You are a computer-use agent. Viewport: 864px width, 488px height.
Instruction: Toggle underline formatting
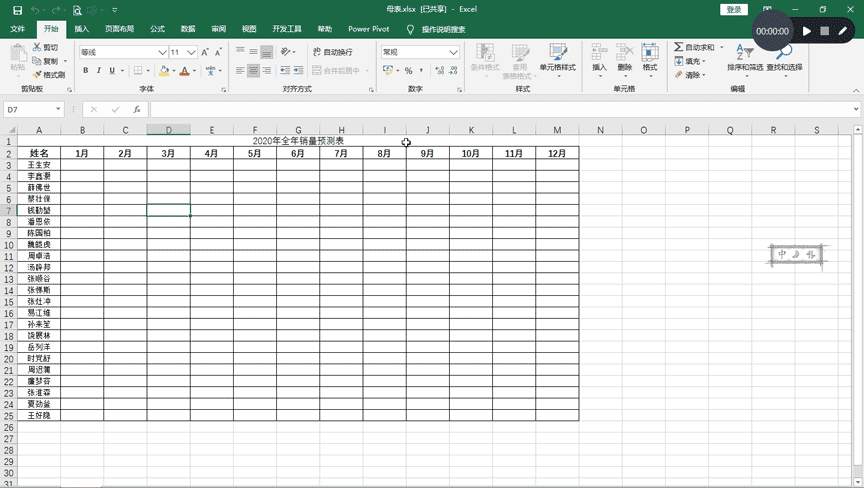112,71
